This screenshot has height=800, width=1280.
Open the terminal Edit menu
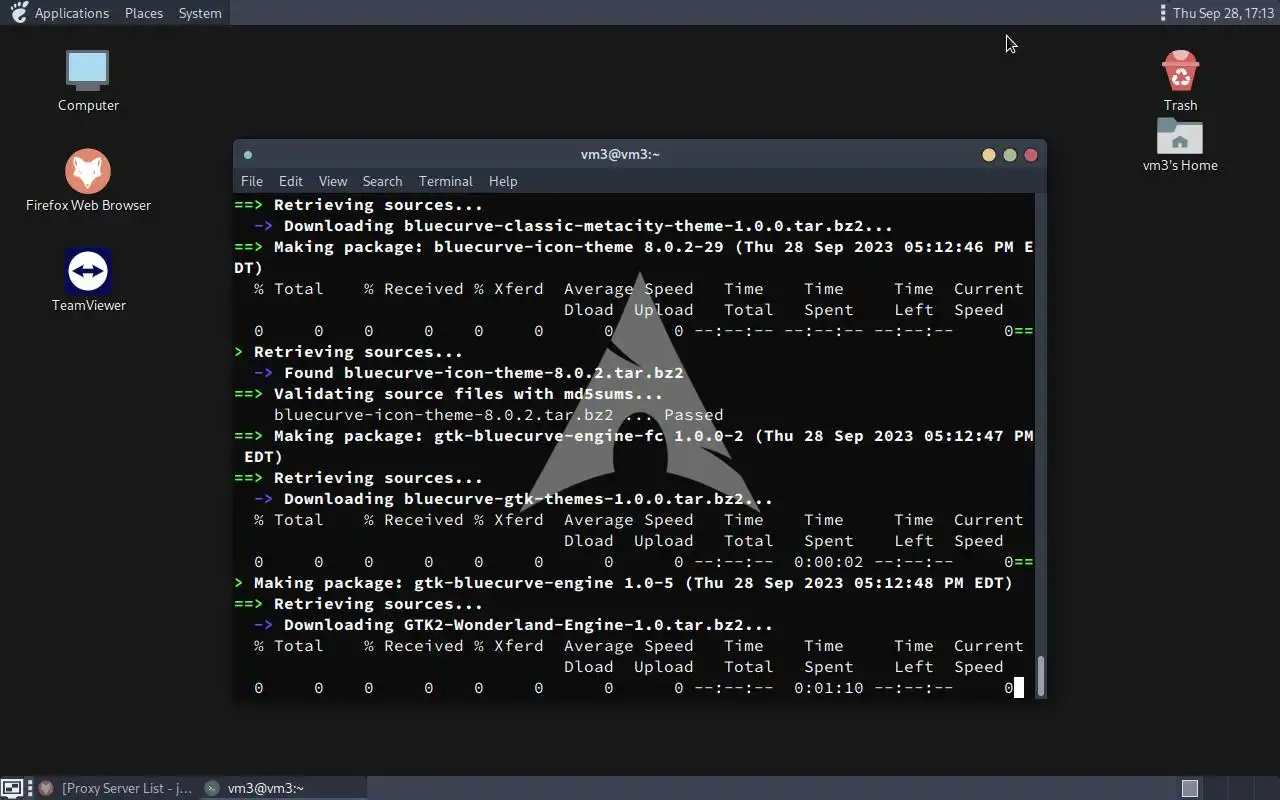291,181
